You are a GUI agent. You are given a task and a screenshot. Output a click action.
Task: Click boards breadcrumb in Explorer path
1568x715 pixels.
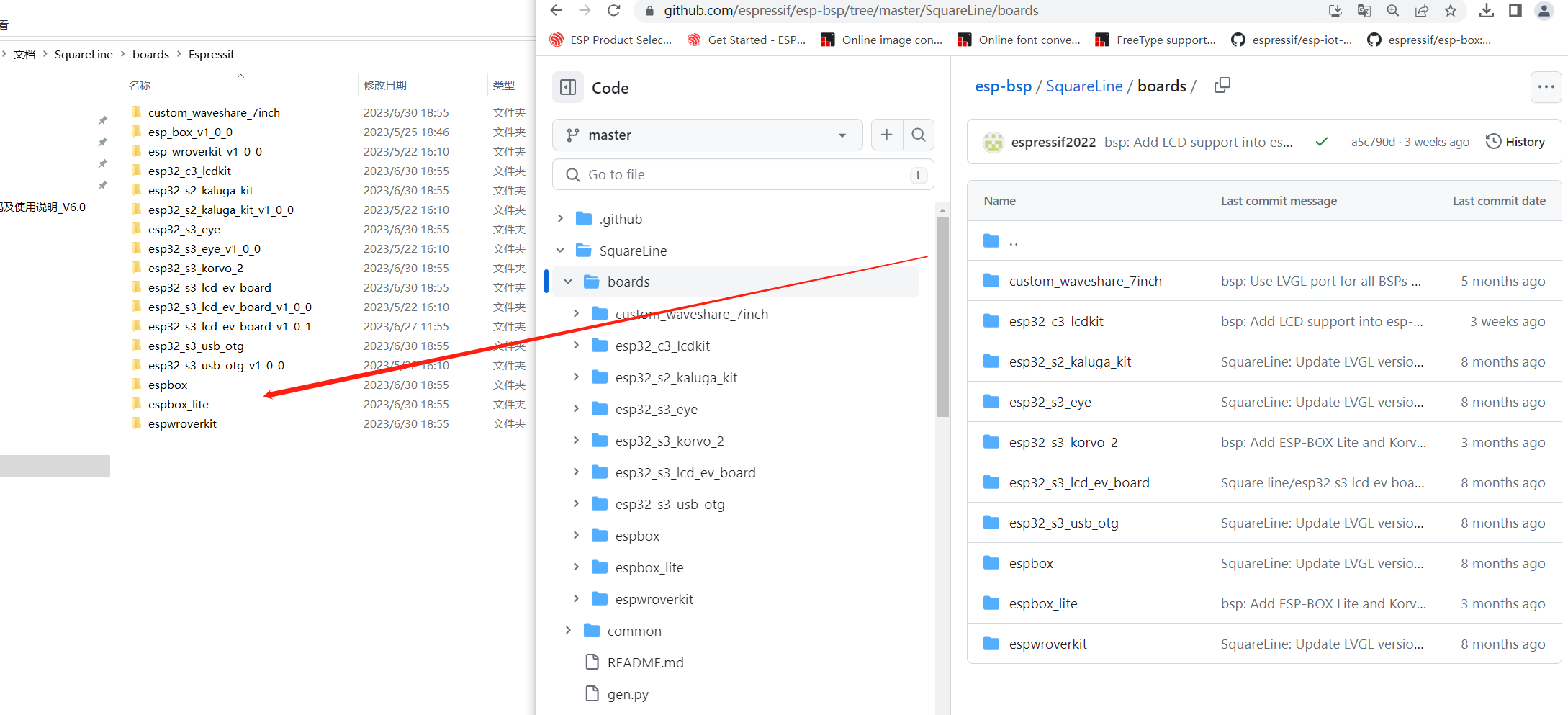[150, 54]
